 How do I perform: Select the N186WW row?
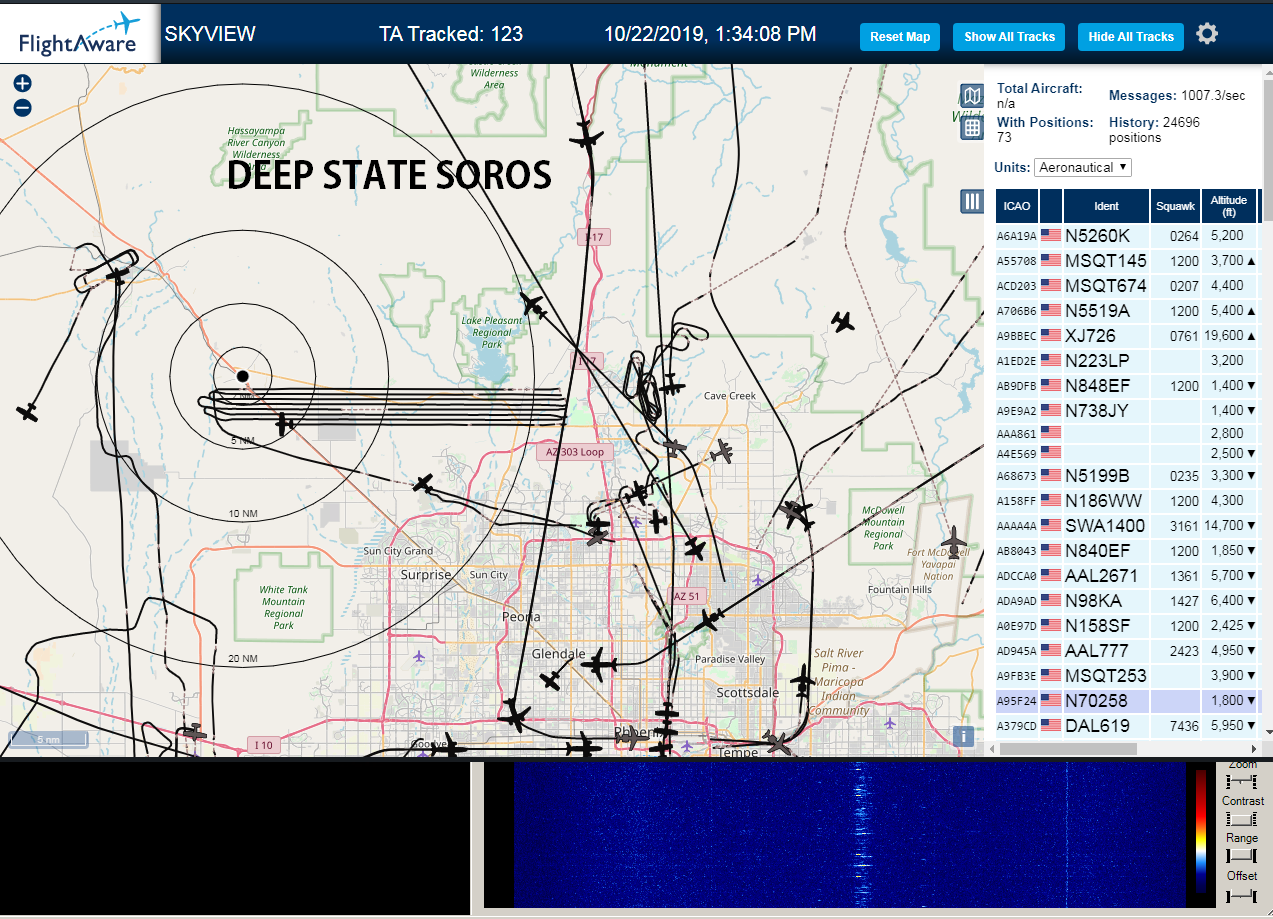click(x=1127, y=500)
